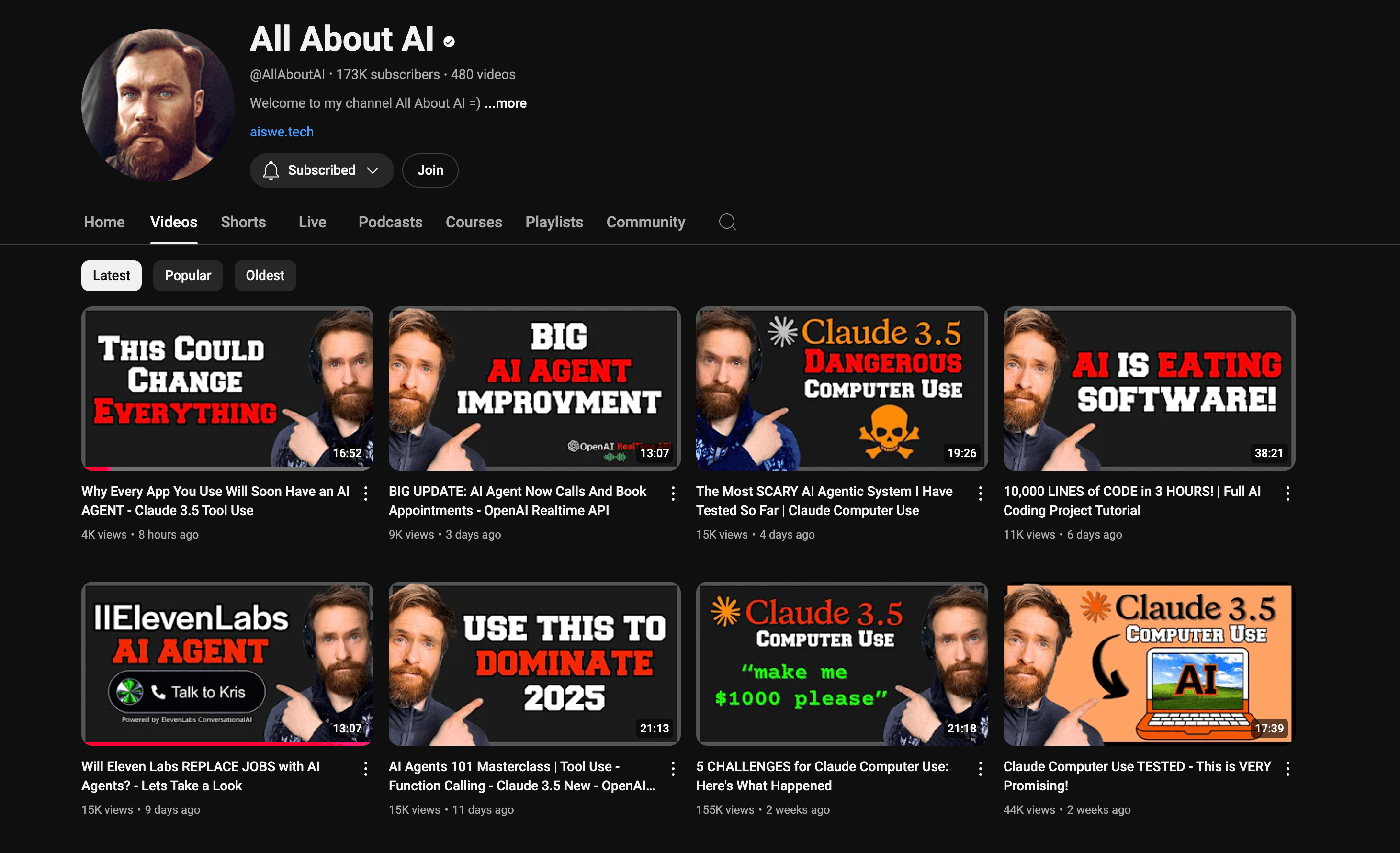This screenshot has height=853, width=1400.
Task: Open video title Will Eleven Labs REPLACE JOBS
Action: (x=201, y=776)
